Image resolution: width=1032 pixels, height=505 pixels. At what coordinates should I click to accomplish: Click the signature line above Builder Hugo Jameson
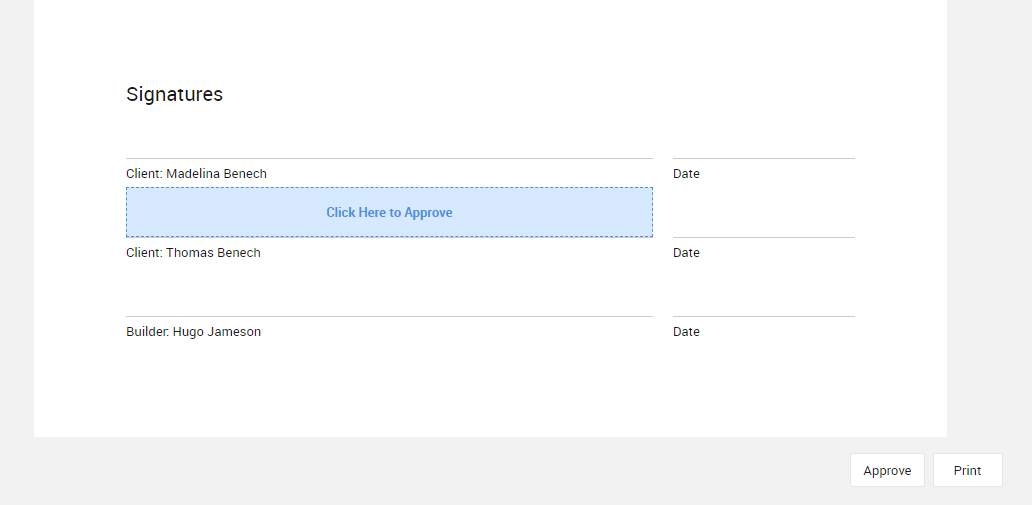(389, 316)
